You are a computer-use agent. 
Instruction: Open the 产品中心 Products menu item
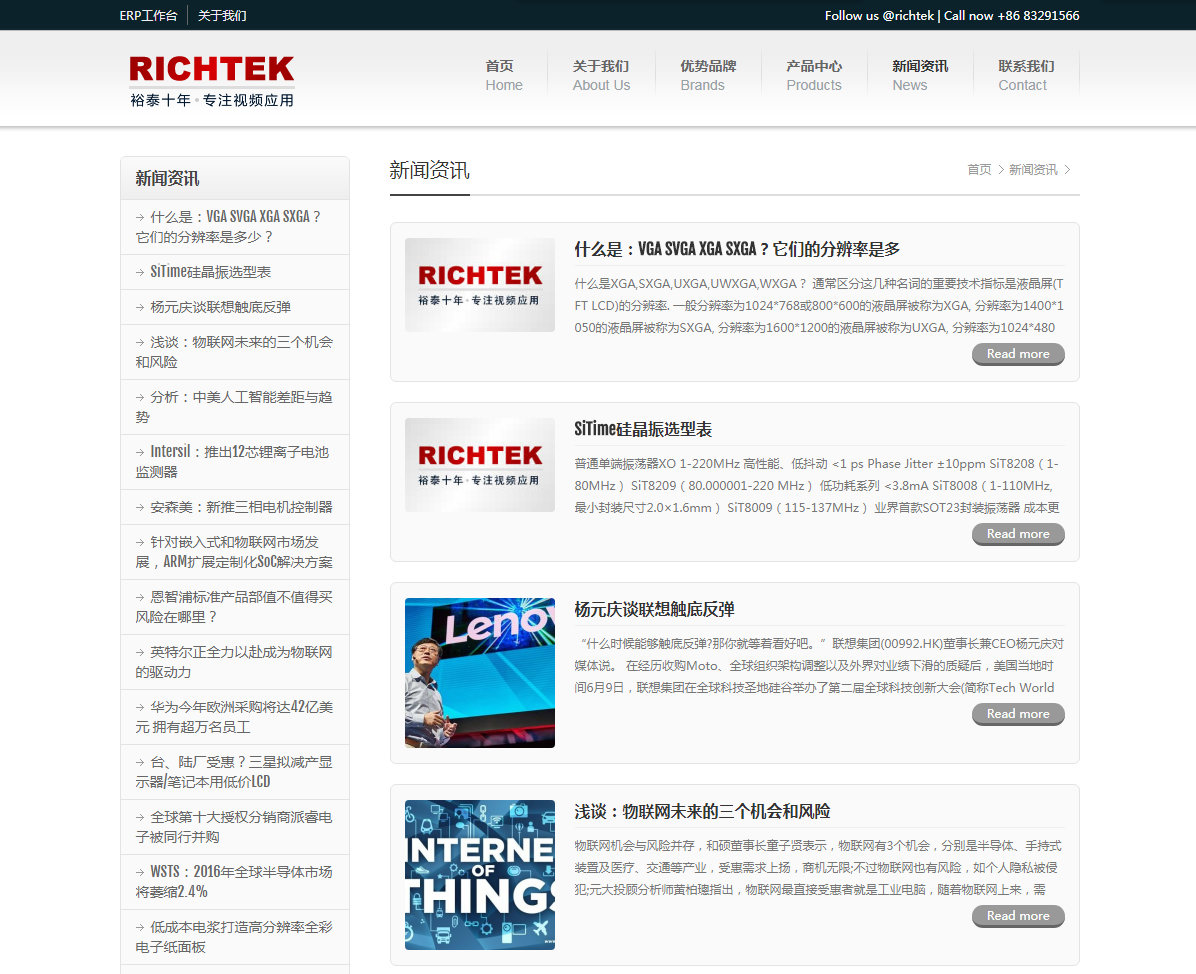[x=814, y=76]
